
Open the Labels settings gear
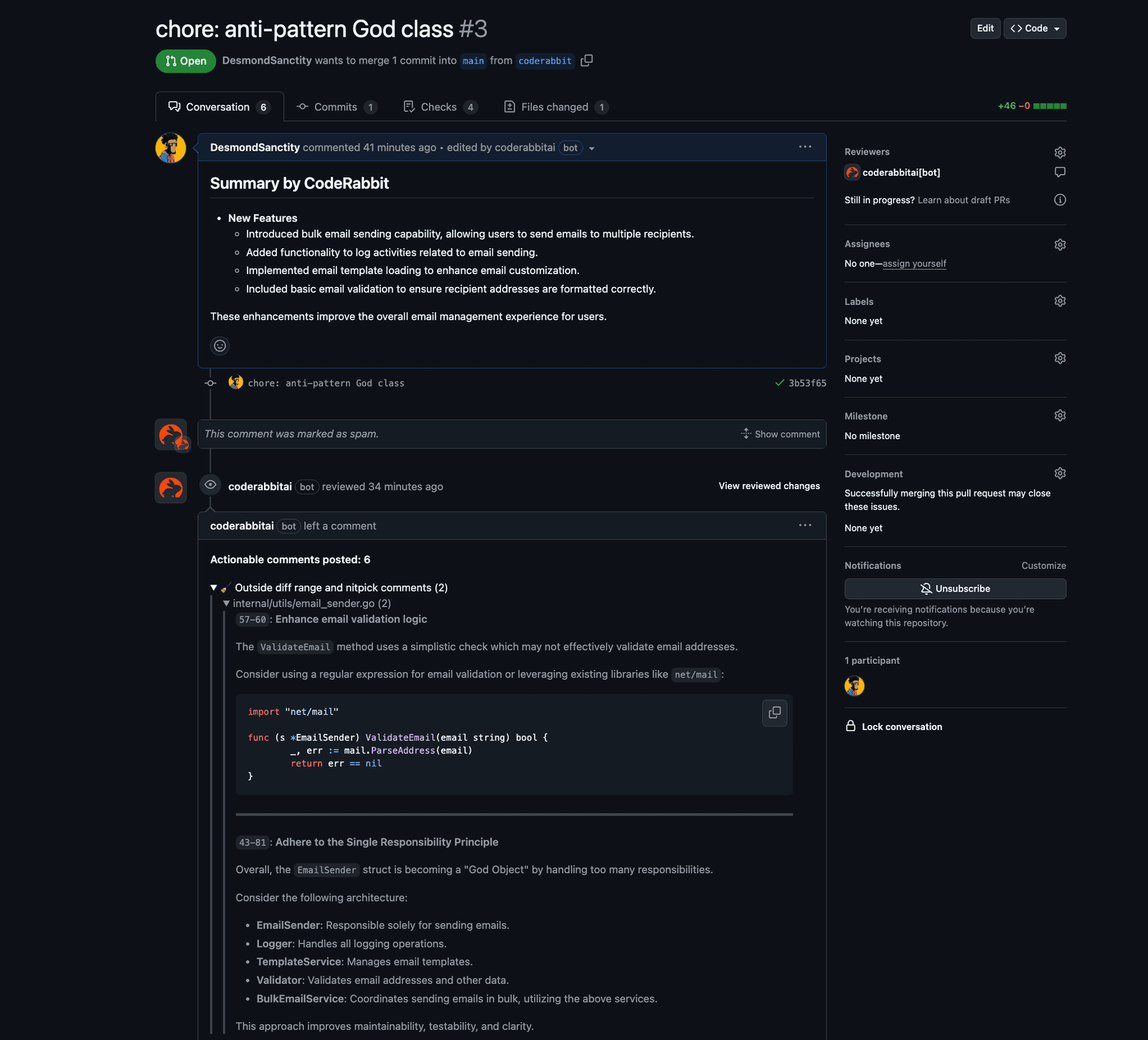point(1060,301)
